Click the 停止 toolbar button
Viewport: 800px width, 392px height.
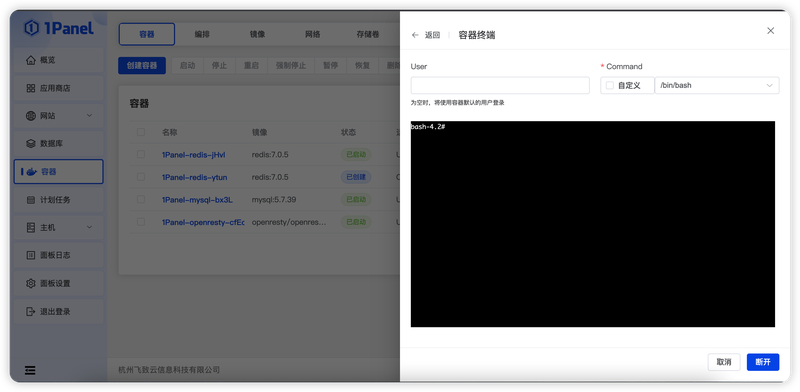(219, 66)
